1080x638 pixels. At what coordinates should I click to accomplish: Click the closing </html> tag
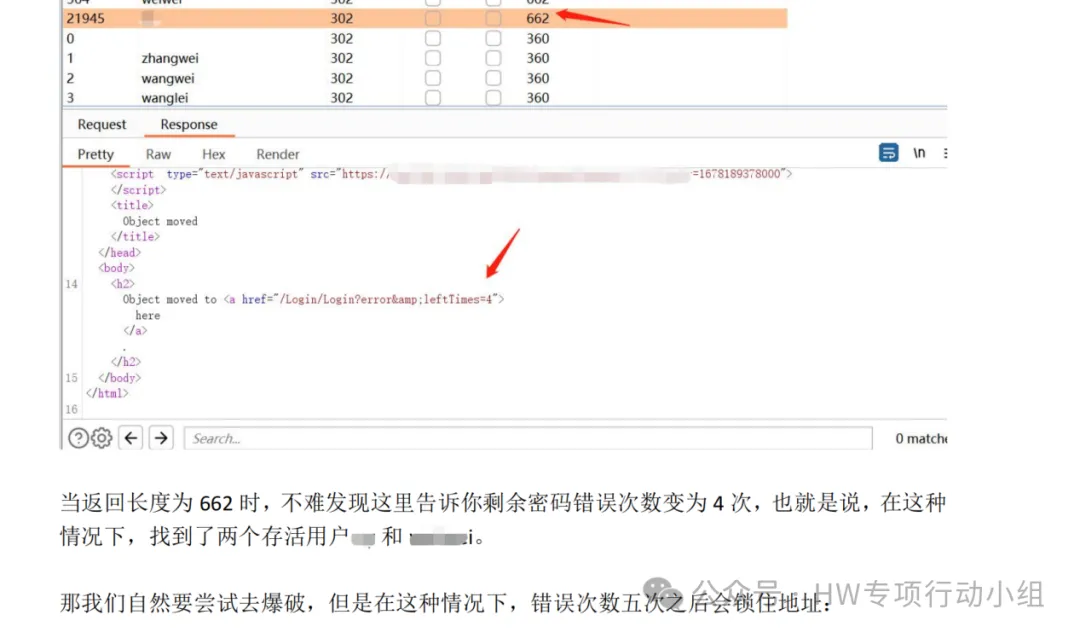pyautogui.click(x=107, y=393)
